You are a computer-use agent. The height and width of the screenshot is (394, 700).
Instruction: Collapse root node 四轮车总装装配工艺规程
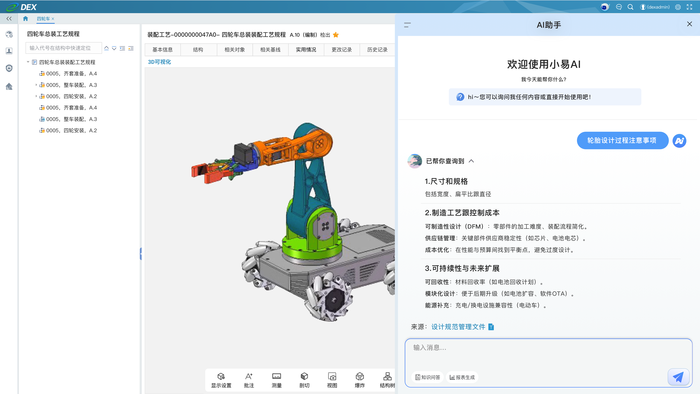pos(28,62)
